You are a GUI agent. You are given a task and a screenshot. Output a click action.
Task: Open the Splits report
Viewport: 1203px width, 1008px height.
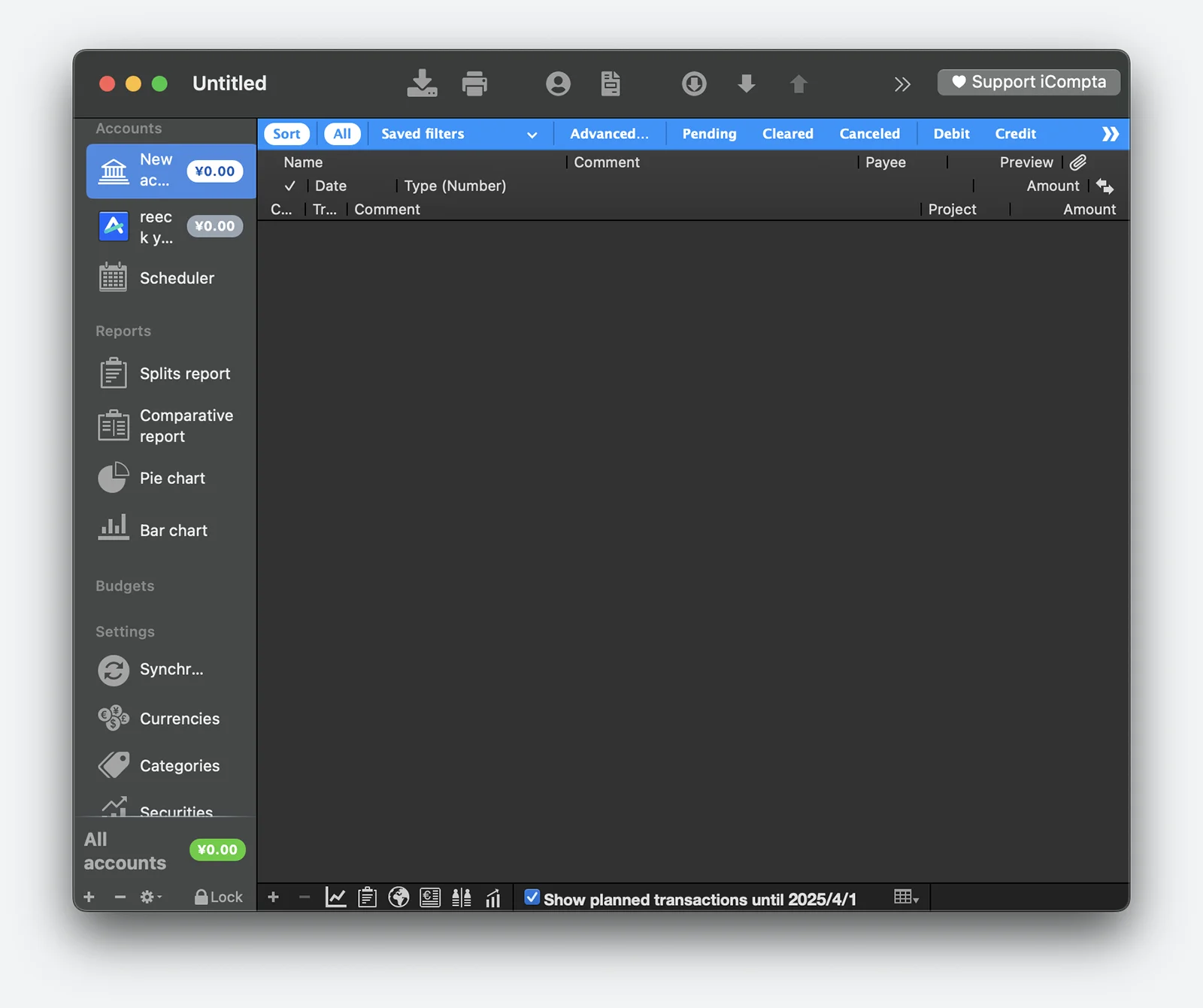pyautogui.click(x=171, y=374)
